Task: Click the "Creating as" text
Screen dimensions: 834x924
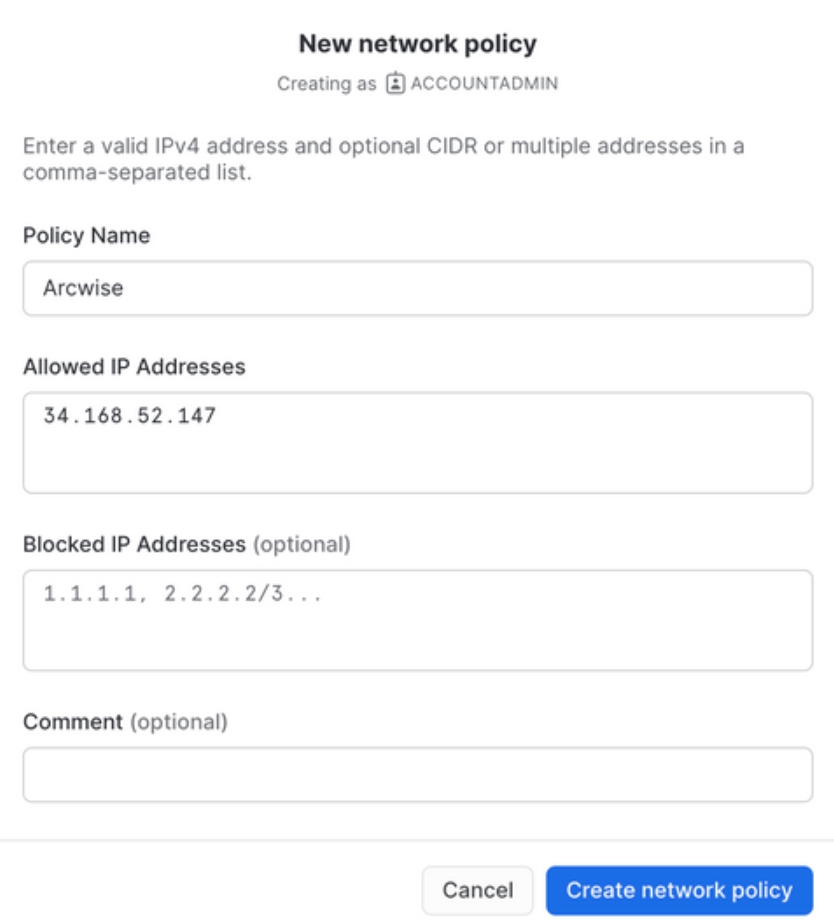Action: pyautogui.click(x=328, y=84)
